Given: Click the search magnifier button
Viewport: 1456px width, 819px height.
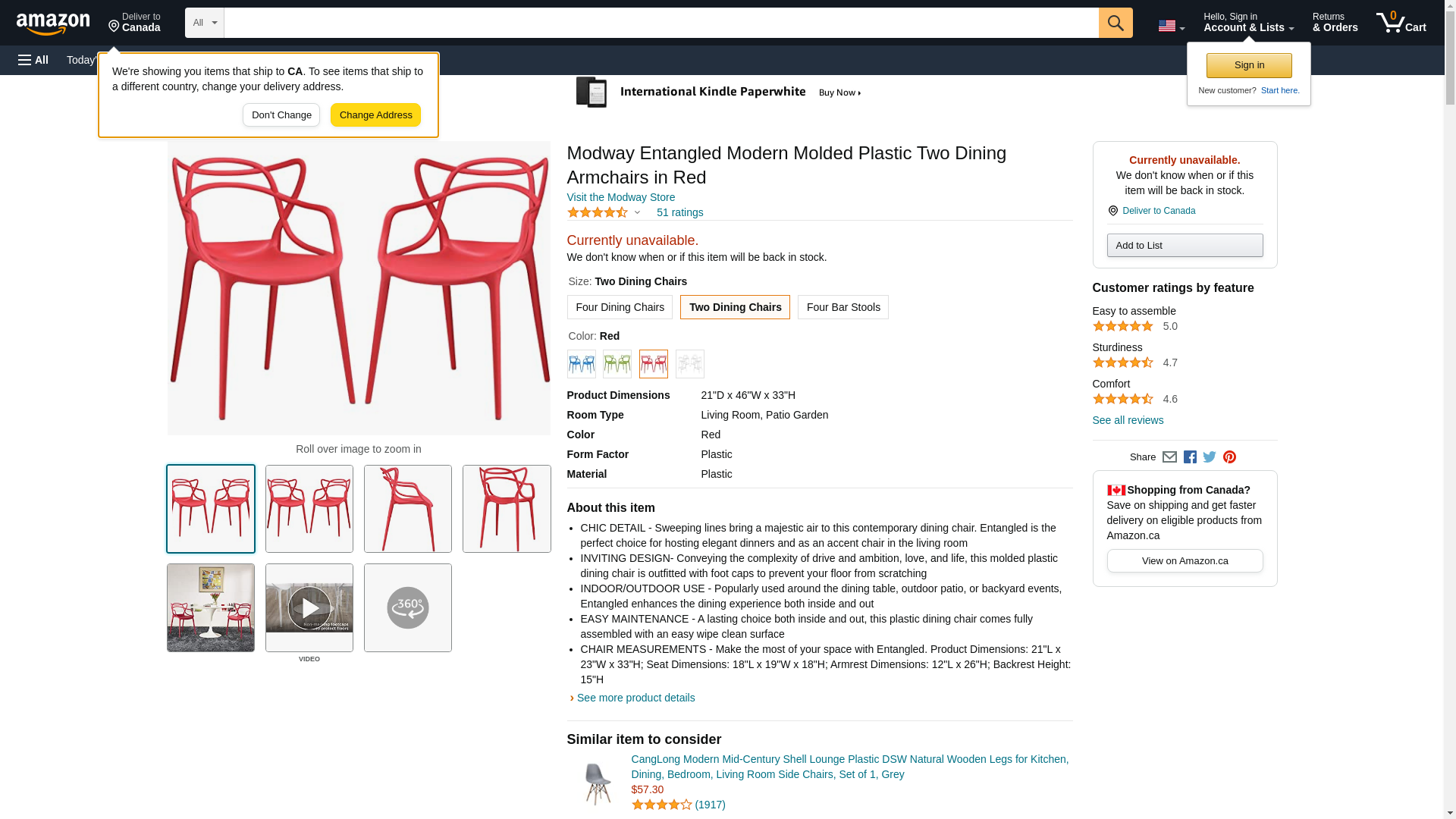Looking at the screenshot, I should [1115, 23].
